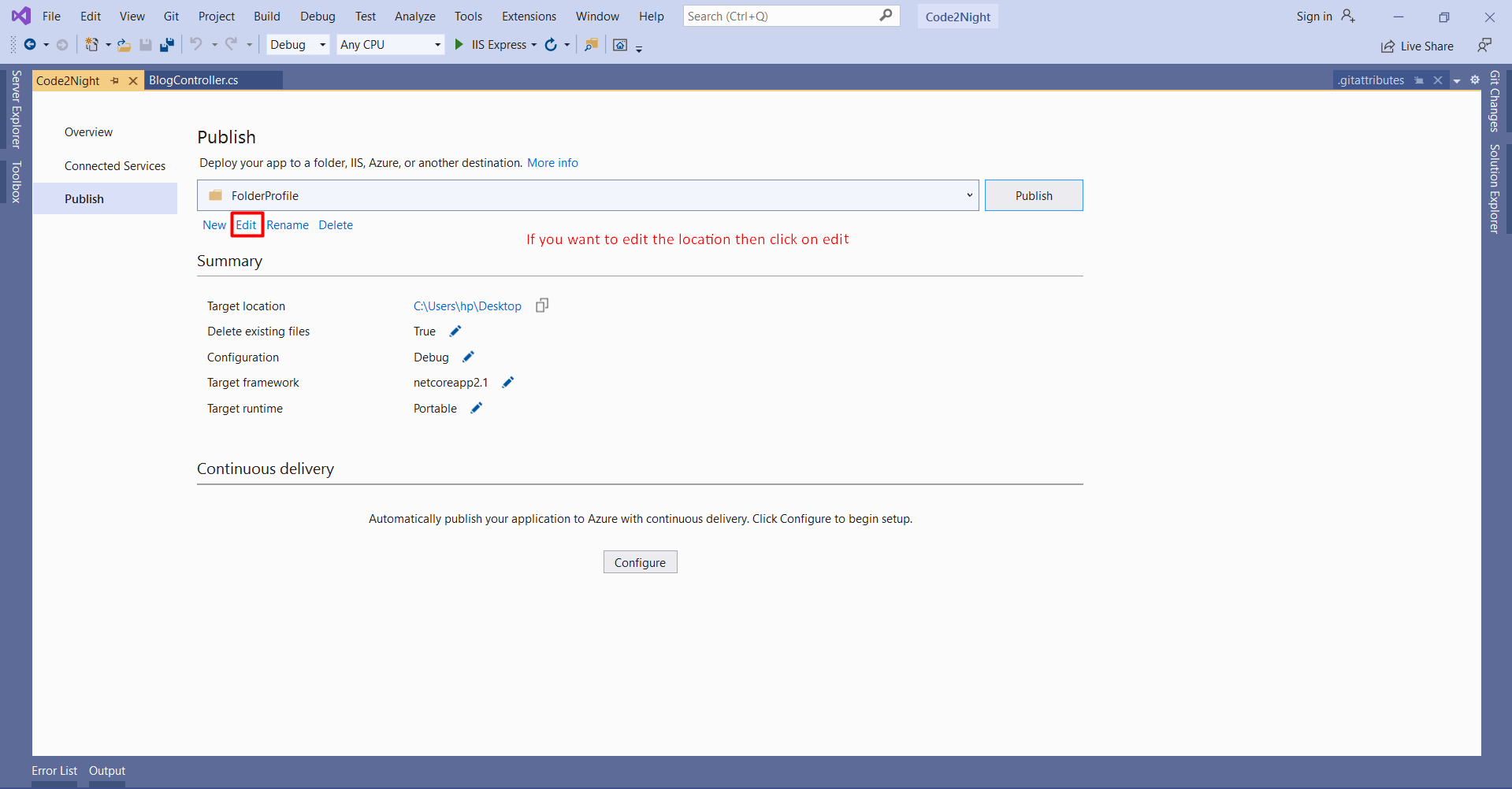Copy target location path with copy icon
This screenshot has width=1512, height=789.
542,306
